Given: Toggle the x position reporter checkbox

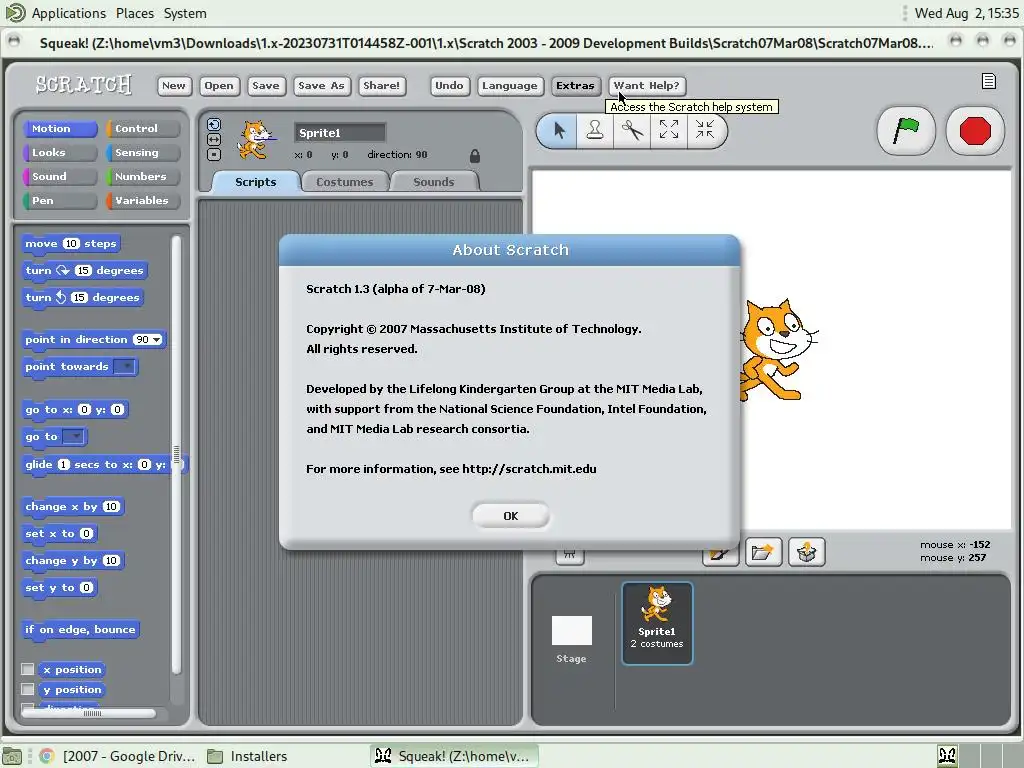Looking at the screenshot, I should point(27,669).
